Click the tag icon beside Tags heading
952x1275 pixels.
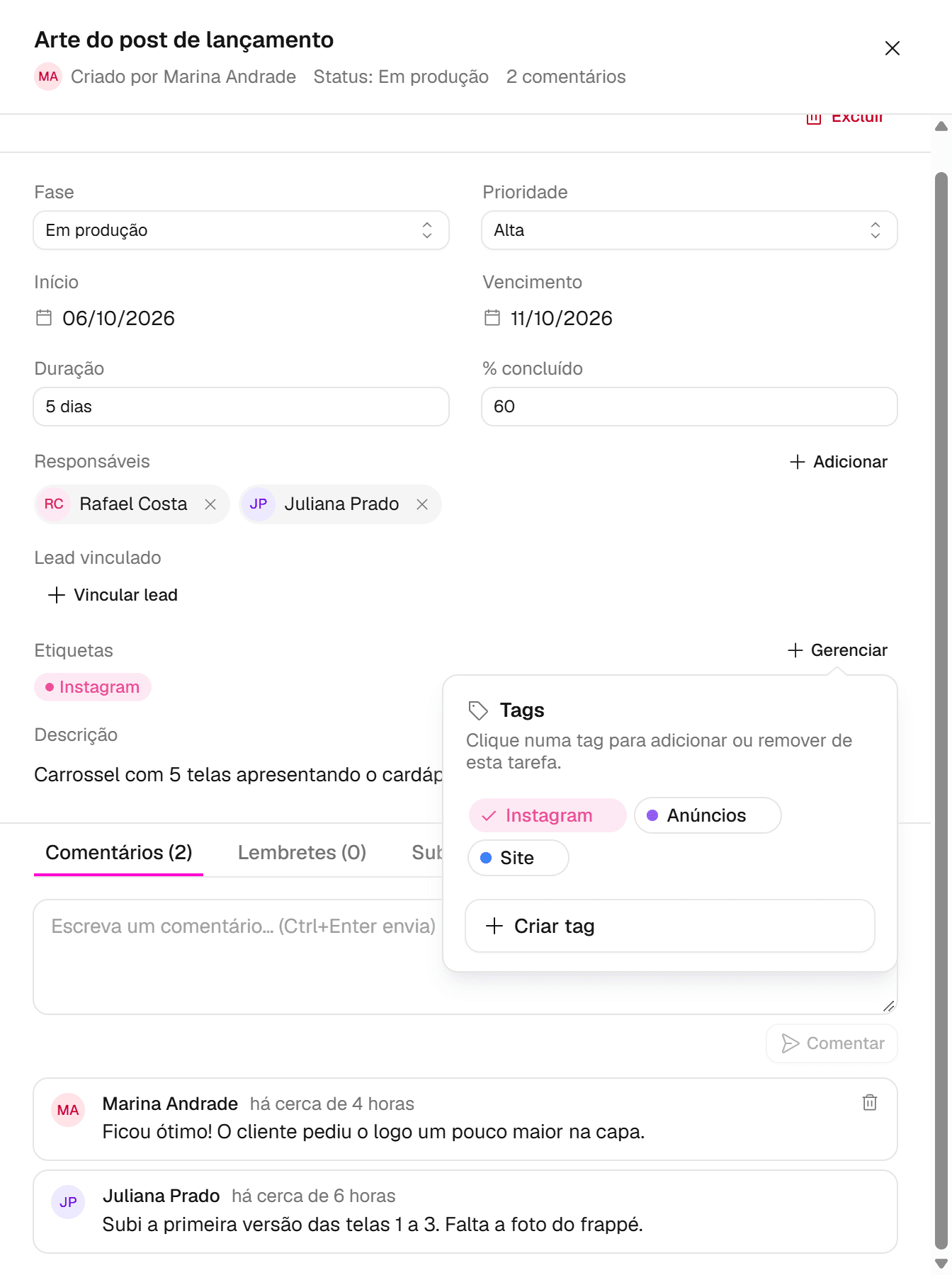tap(478, 710)
